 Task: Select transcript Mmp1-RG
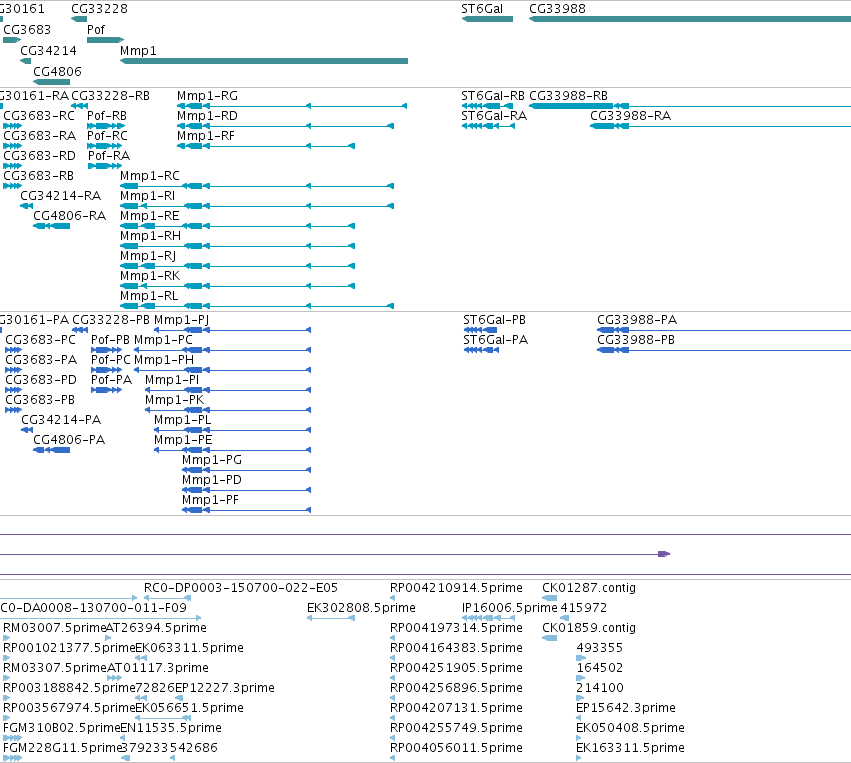pyautogui.click(x=207, y=96)
